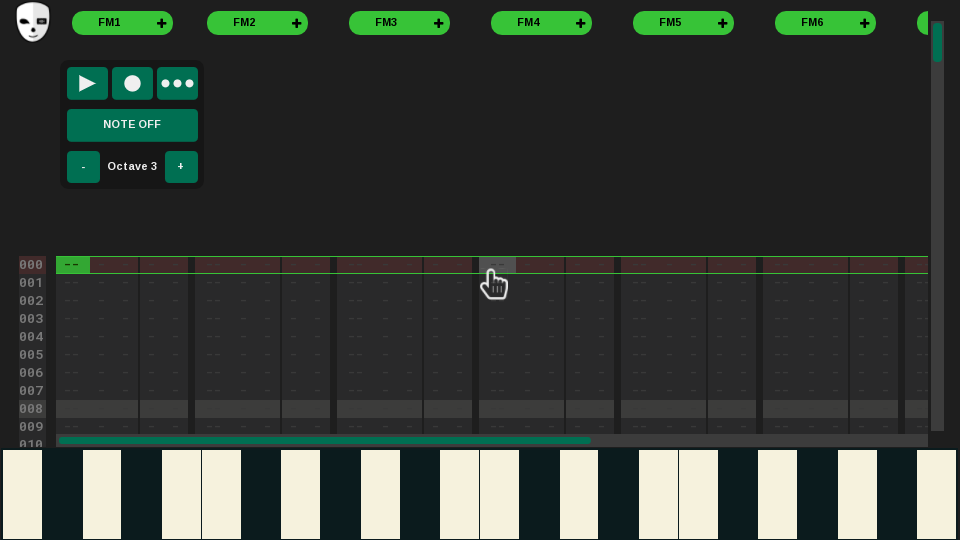Select the highlighted FM4 note cell in row 000
The width and height of the screenshot is (960, 540).
pos(497,265)
